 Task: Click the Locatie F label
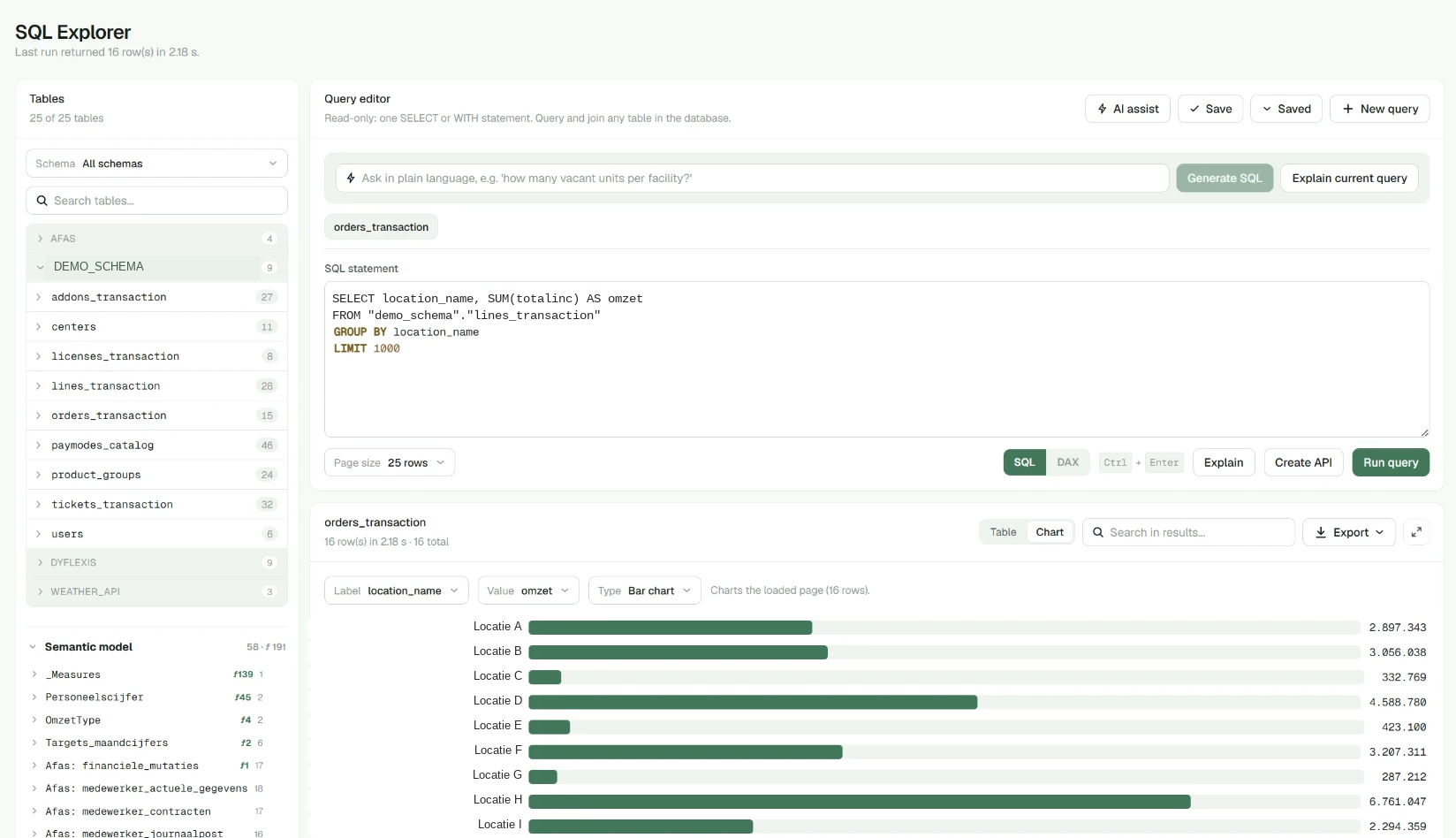pos(498,750)
